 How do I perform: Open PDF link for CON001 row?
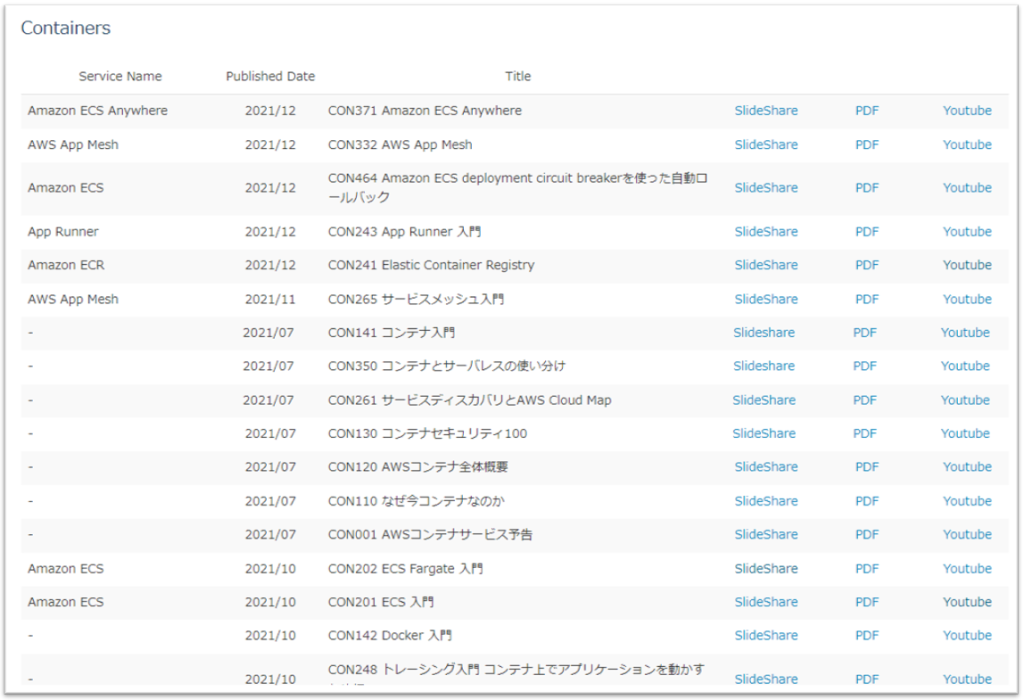click(867, 534)
